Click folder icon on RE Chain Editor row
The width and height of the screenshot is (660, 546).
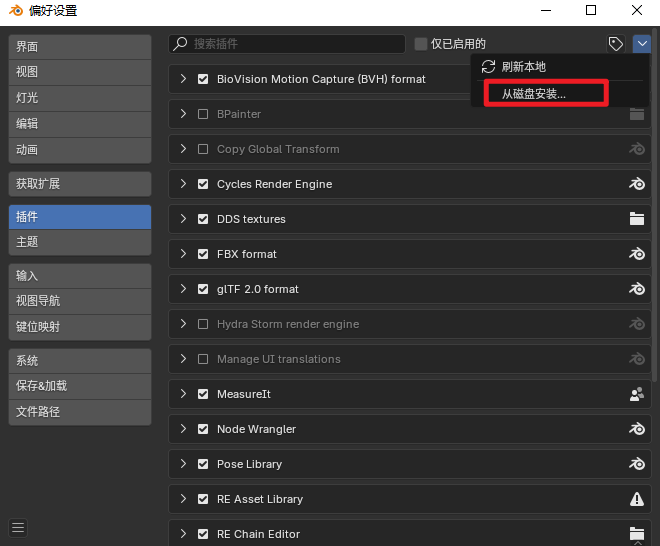coord(637,534)
